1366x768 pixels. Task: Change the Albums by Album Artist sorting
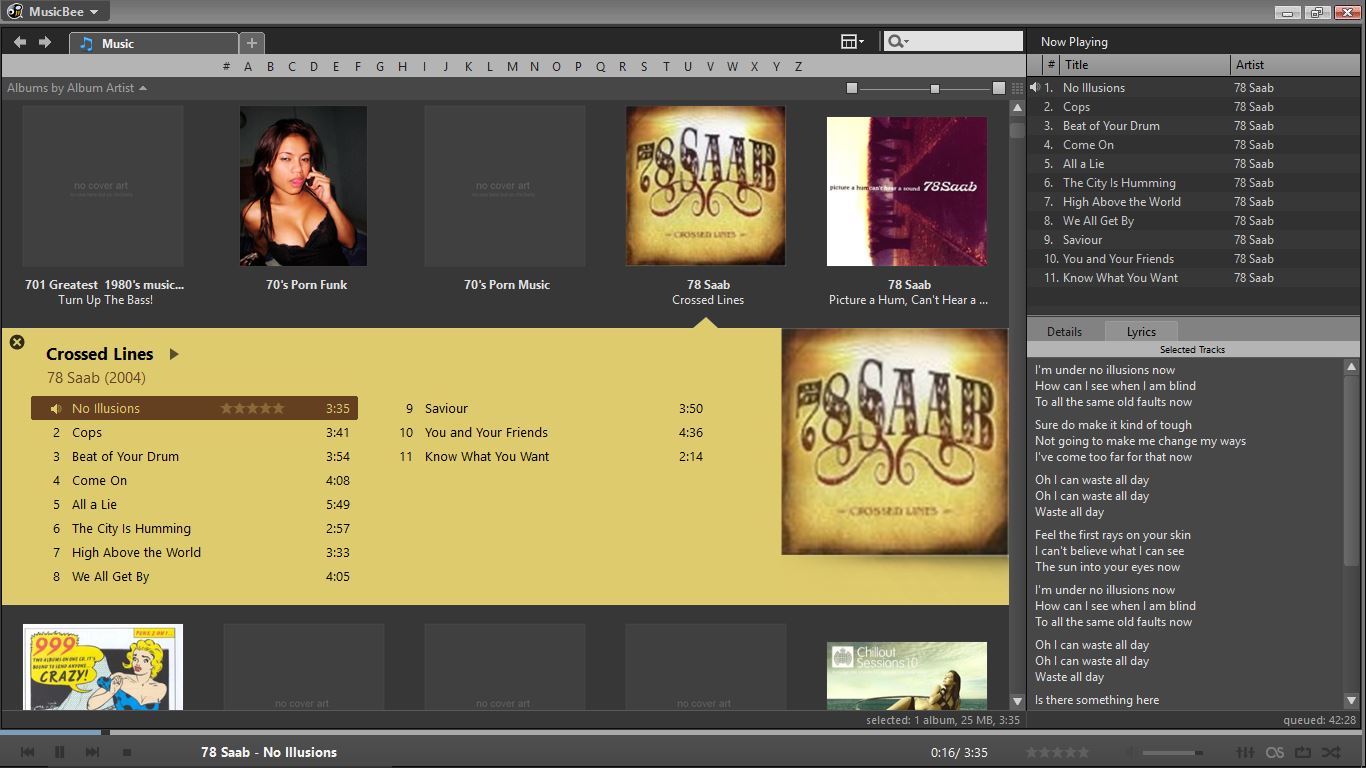pos(77,88)
